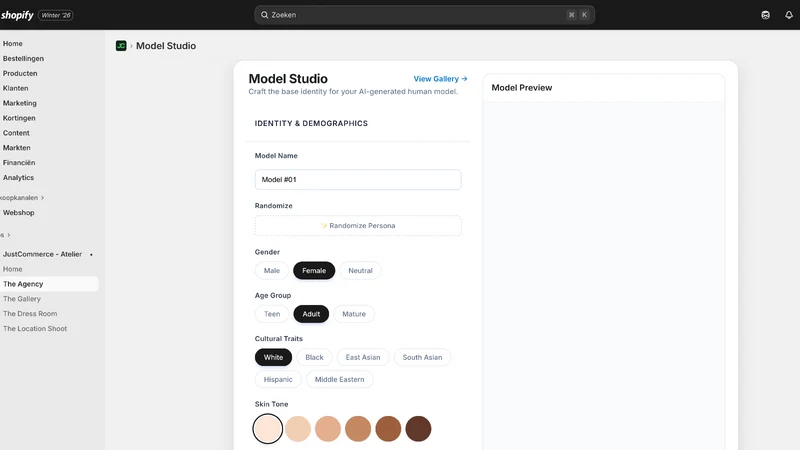Open Markten in sidebar

(x=16, y=147)
